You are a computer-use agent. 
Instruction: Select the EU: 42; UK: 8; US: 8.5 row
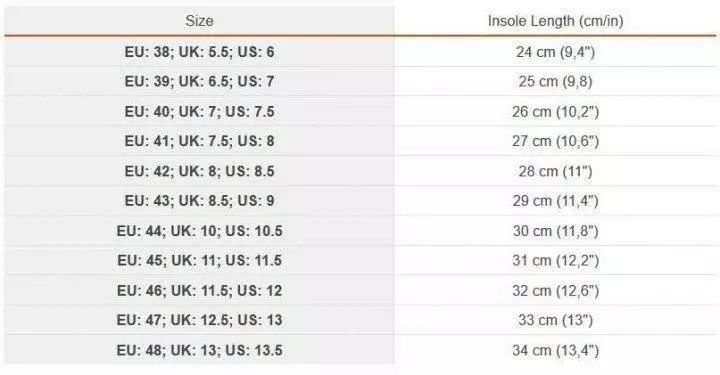click(360, 171)
